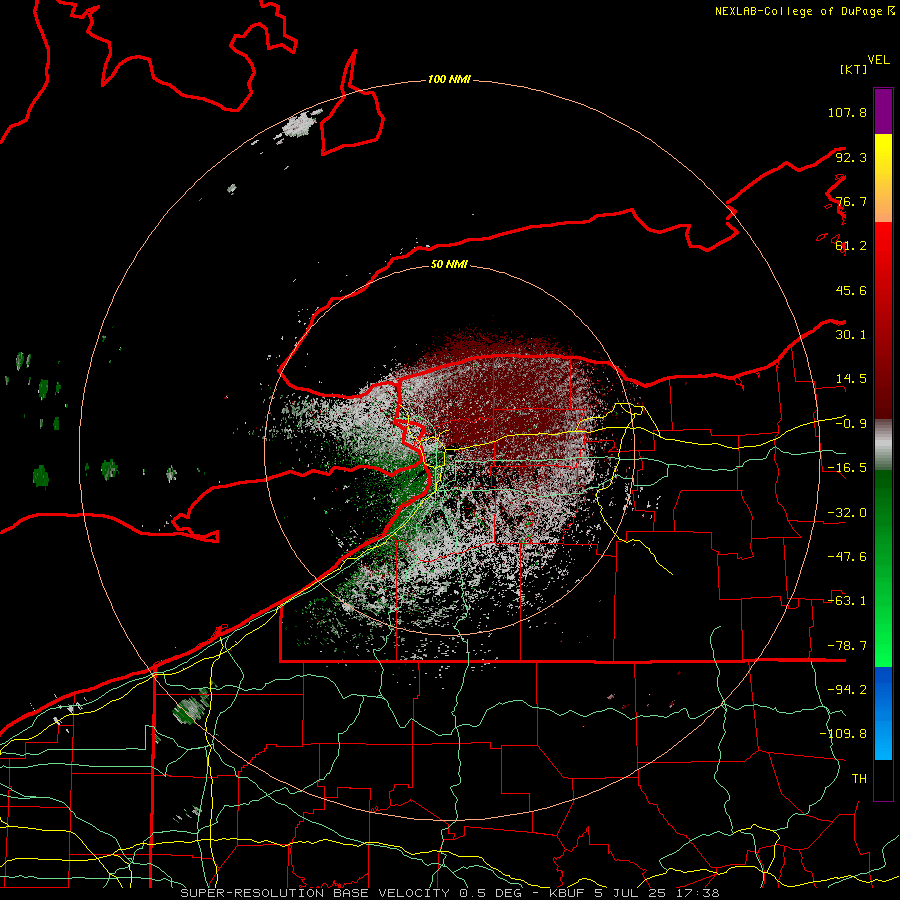Click the TH legend label
This screenshot has height=900, width=900.
click(x=859, y=779)
